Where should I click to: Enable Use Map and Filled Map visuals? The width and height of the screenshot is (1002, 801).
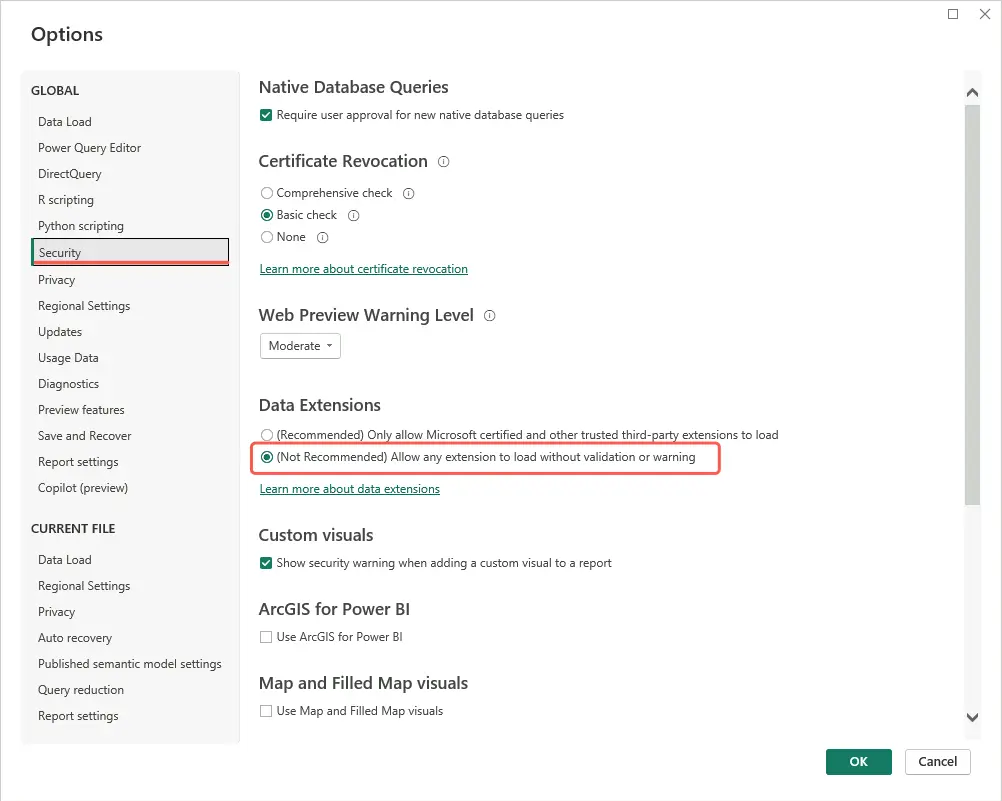[266, 712]
